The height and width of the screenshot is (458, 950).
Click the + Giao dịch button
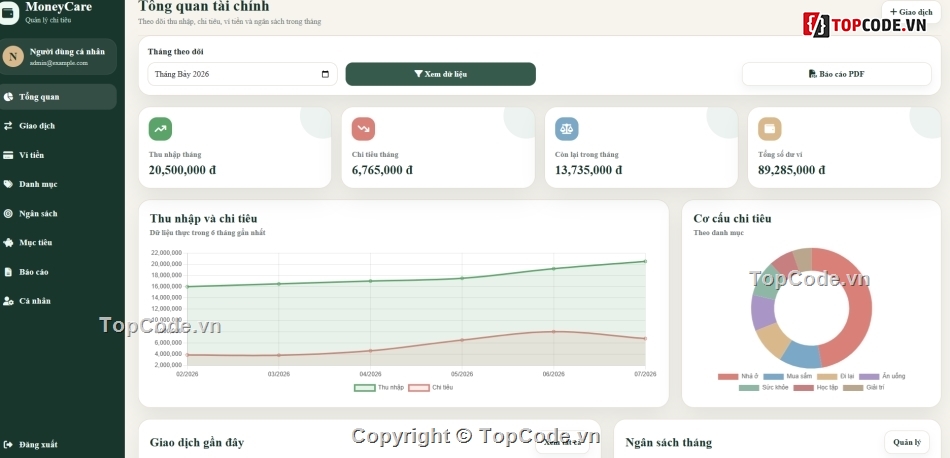[911, 12]
